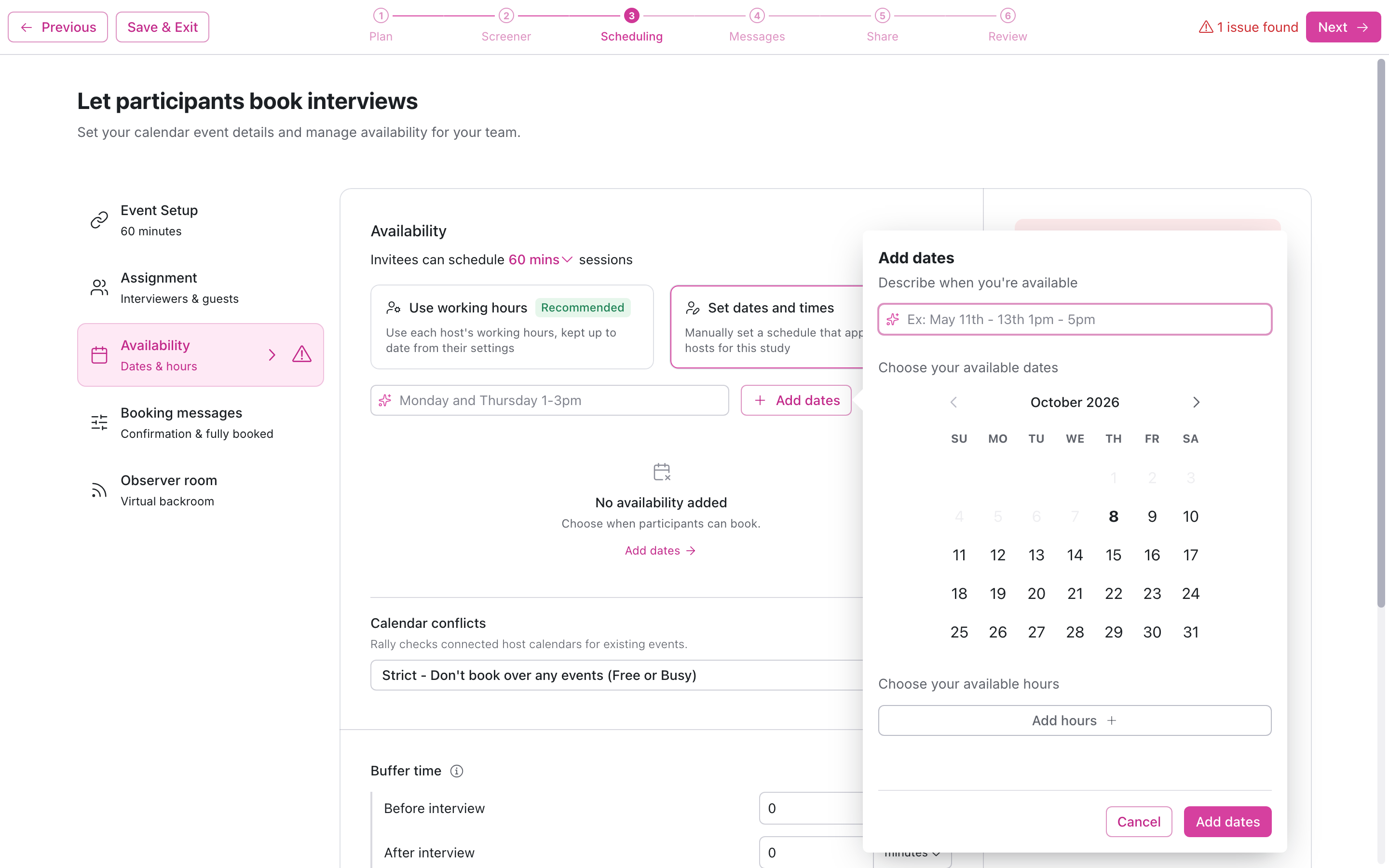Viewport: 1389px width, 868px height.
Task: Open the Messages step
Action: pyautogui.click(x=757, y=25)
